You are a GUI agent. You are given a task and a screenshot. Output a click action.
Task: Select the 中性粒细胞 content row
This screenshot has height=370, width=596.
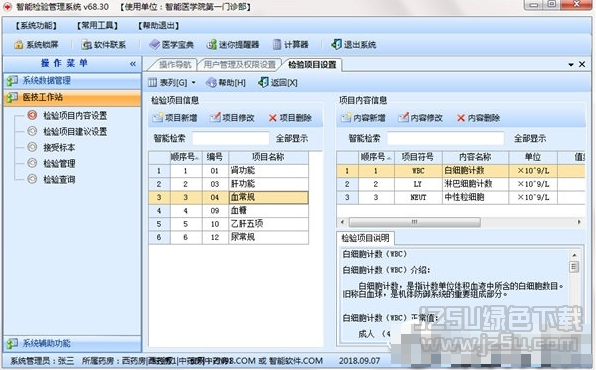(x=461, y=197)
